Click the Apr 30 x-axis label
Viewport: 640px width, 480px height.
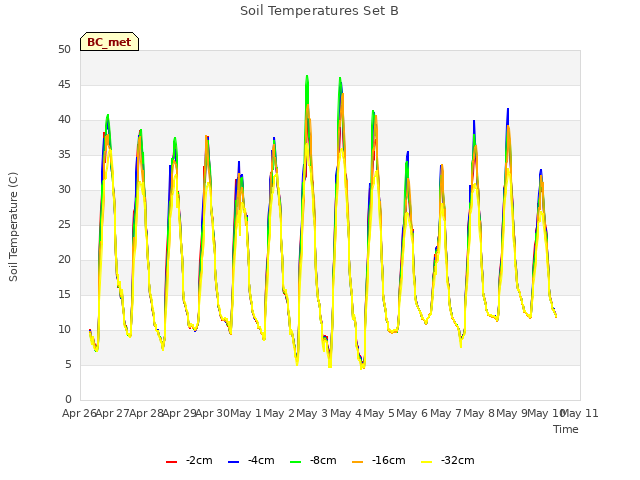(213, 413)
